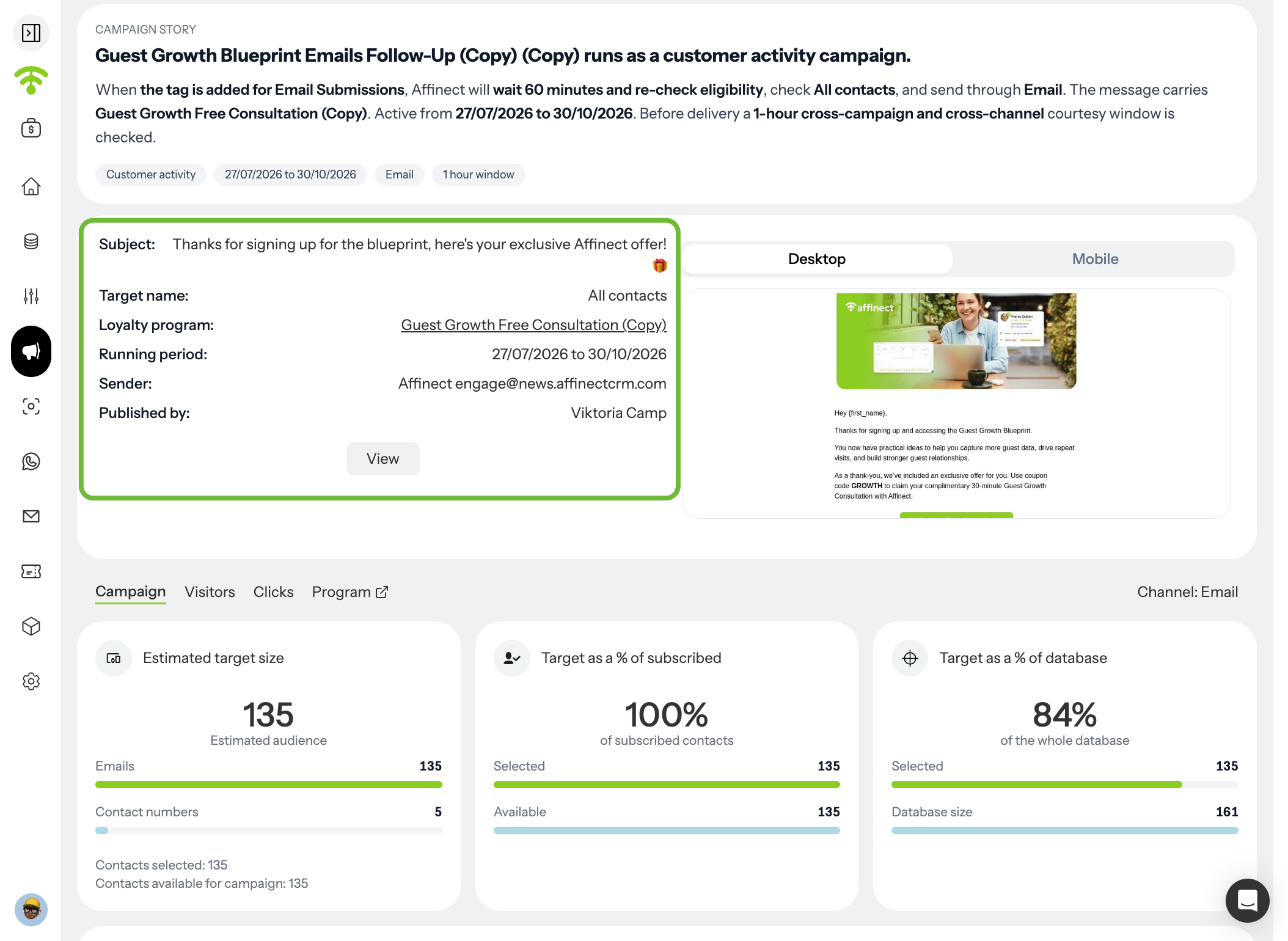Open the dollar wallet icon in sidebar
The width and height of the screenshot is (1288, 941).
tap(31, 128)
